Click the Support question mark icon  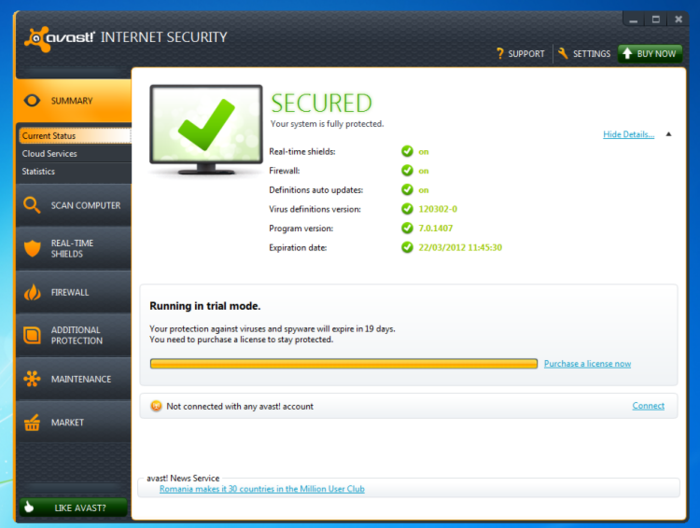click(x=500, y=54)
